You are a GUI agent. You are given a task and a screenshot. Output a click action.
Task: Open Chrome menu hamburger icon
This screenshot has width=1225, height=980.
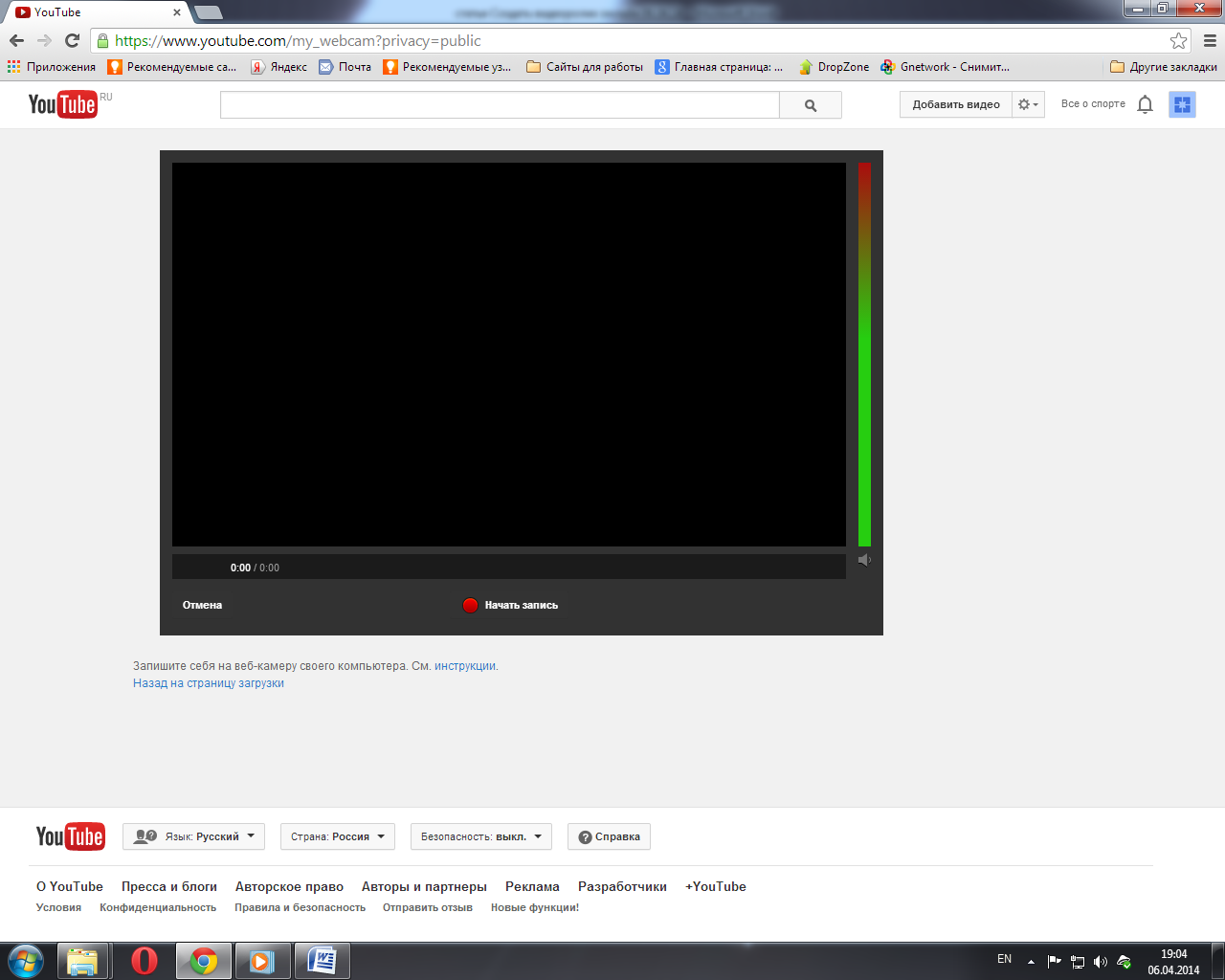coord(1210,40)
